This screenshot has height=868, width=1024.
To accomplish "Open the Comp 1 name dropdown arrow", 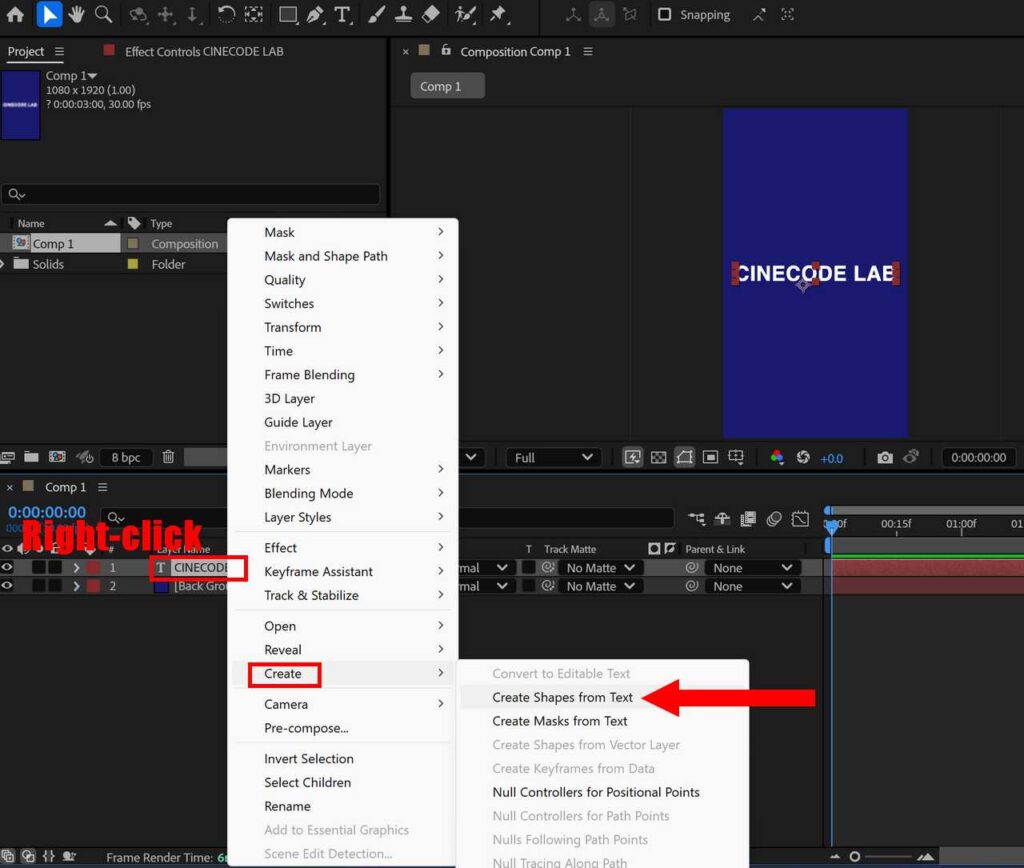I will click(x=92, y=76).
